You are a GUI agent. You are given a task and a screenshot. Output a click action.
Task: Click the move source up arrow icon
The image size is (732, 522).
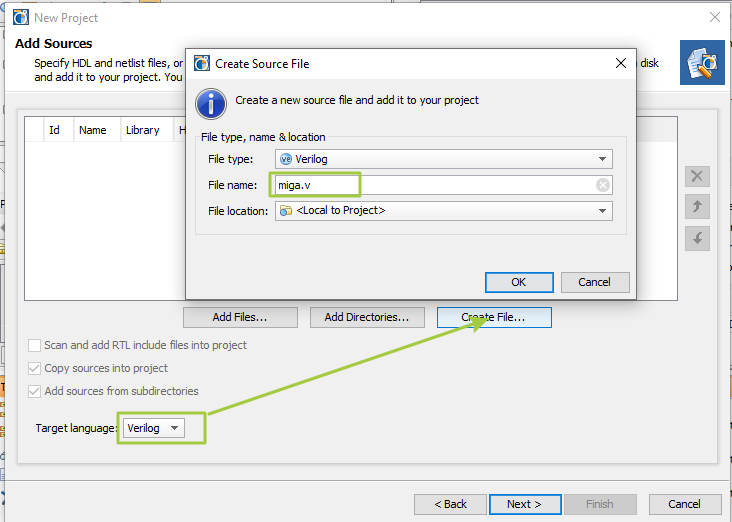[x=697, y=207]
